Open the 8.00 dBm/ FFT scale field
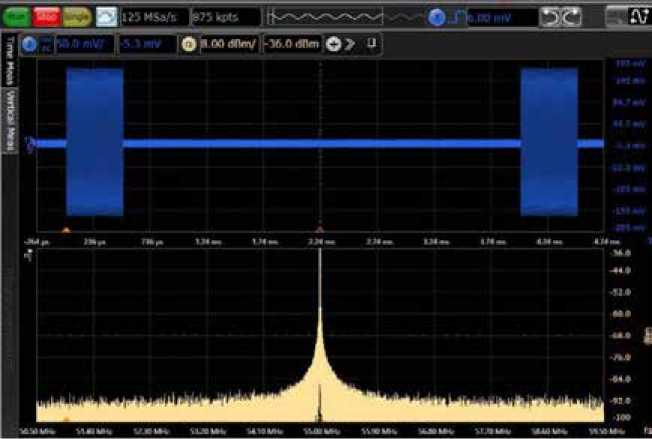Screen dimensions: 652x439 (x=229, y=45)
